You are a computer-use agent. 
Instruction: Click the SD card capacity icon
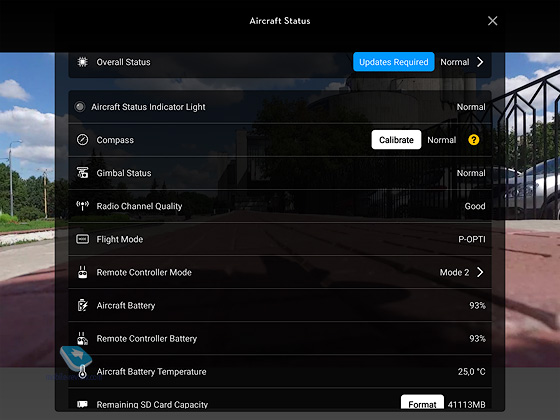(x=82, y=404)
